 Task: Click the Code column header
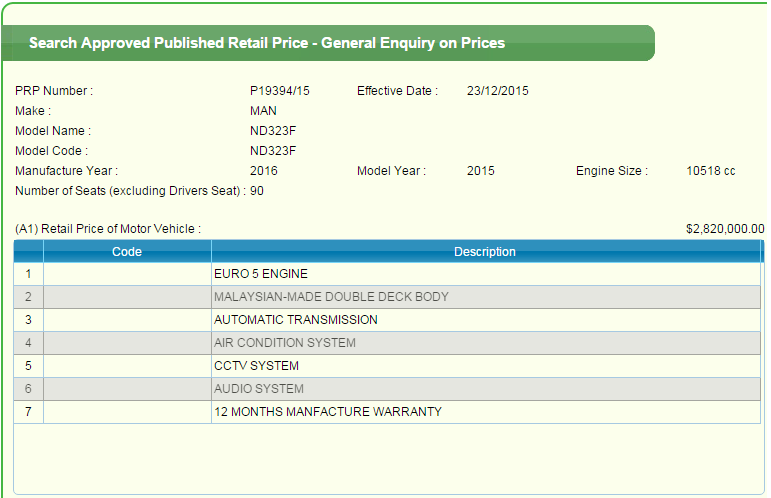[x=127, y=252]
